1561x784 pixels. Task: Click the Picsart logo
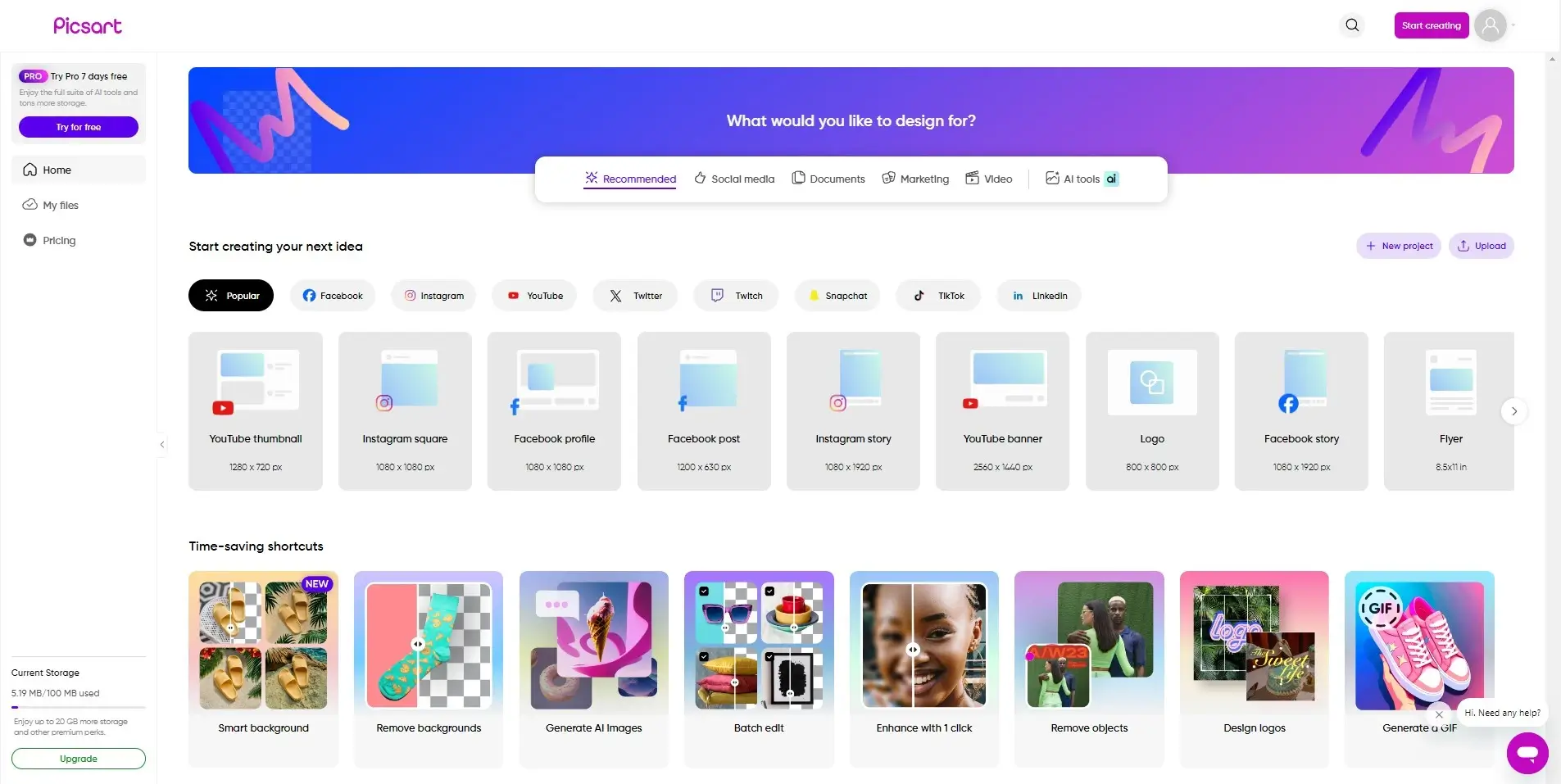pos(87,25)
